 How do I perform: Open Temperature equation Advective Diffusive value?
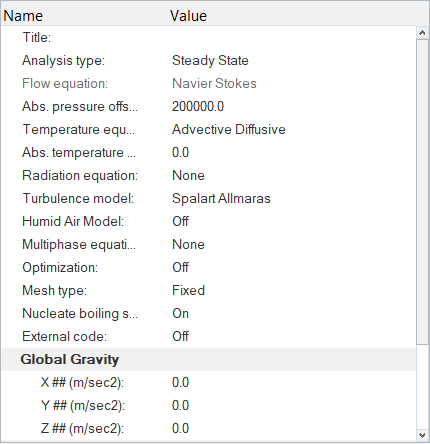point(293,129)
